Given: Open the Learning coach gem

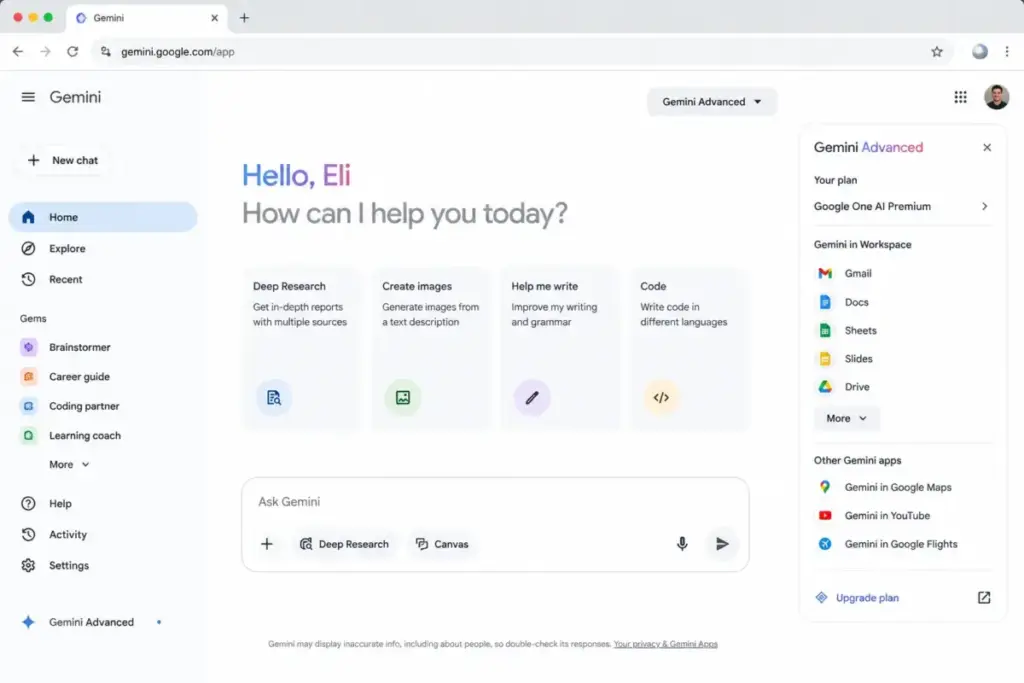Looking at the screenshot, I should coord(71,436).
